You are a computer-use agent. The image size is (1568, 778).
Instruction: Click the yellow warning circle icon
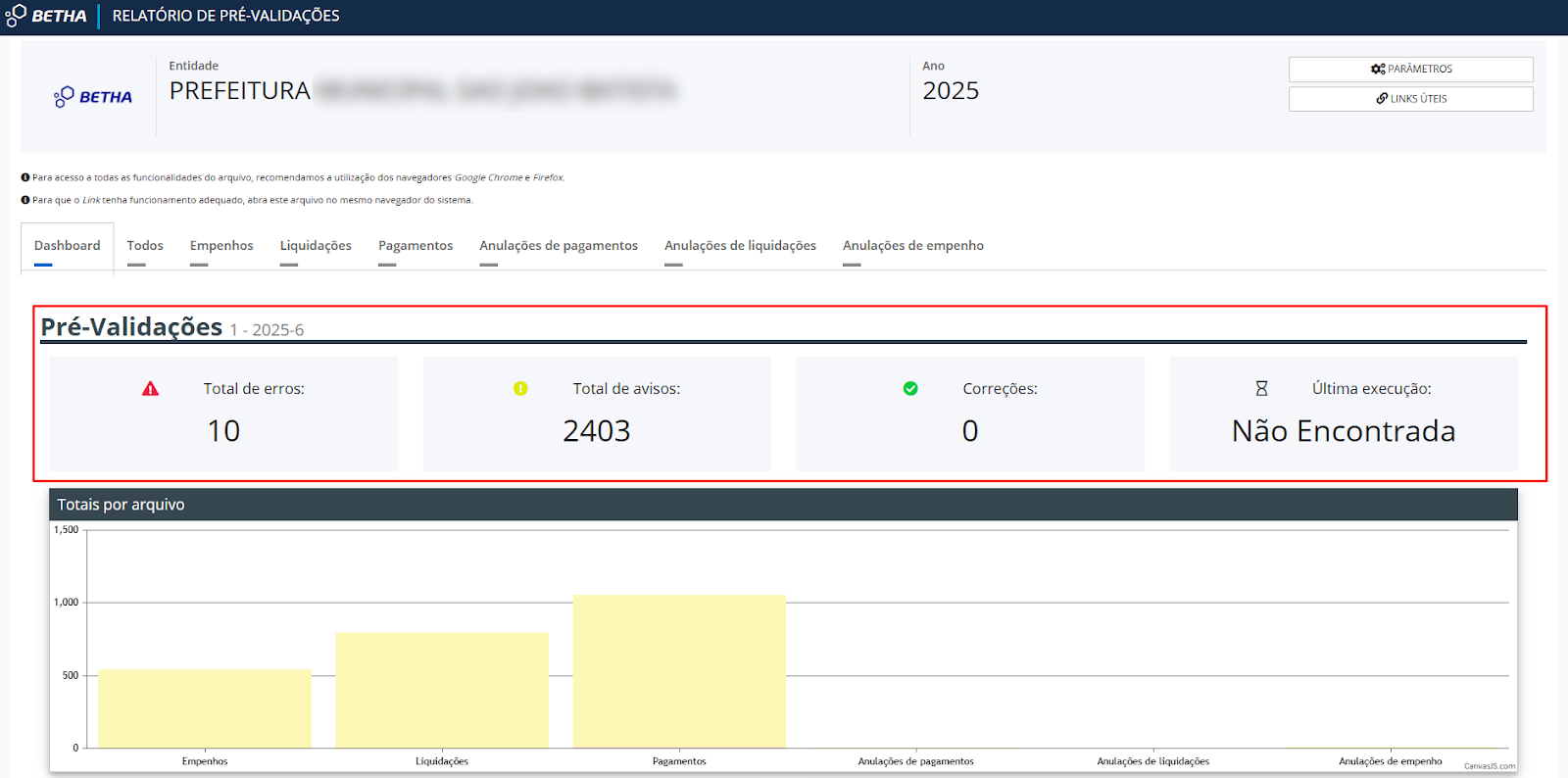(x=520, y=389)
